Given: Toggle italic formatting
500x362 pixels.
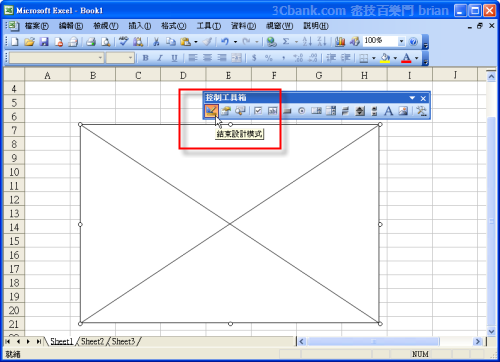Looking at the screenshot, I should tap(160, 58).
